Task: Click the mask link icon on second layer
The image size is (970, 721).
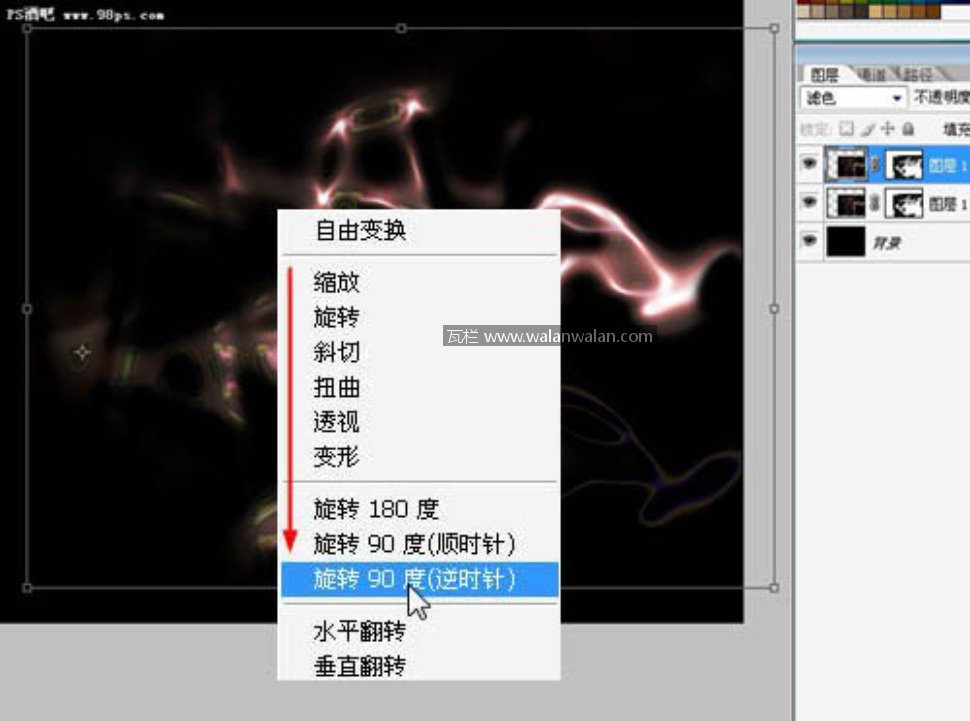Action: pyautogui.click(x=876, y=204)
